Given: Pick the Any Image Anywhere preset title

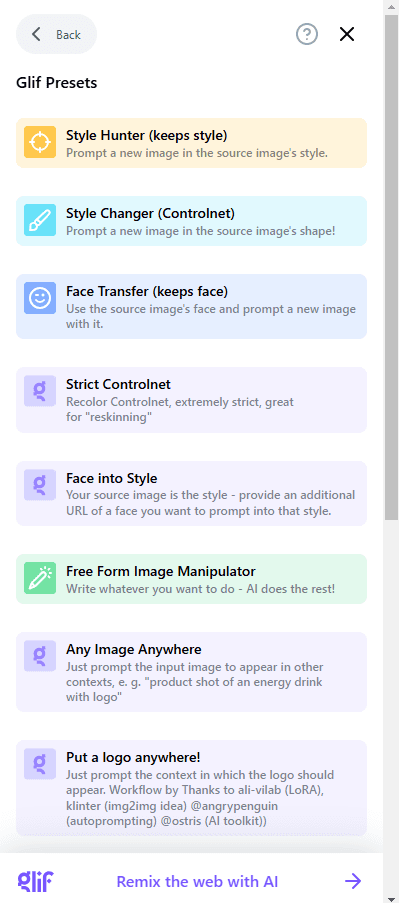Looking at the screenshot, I should click(134, 650).
